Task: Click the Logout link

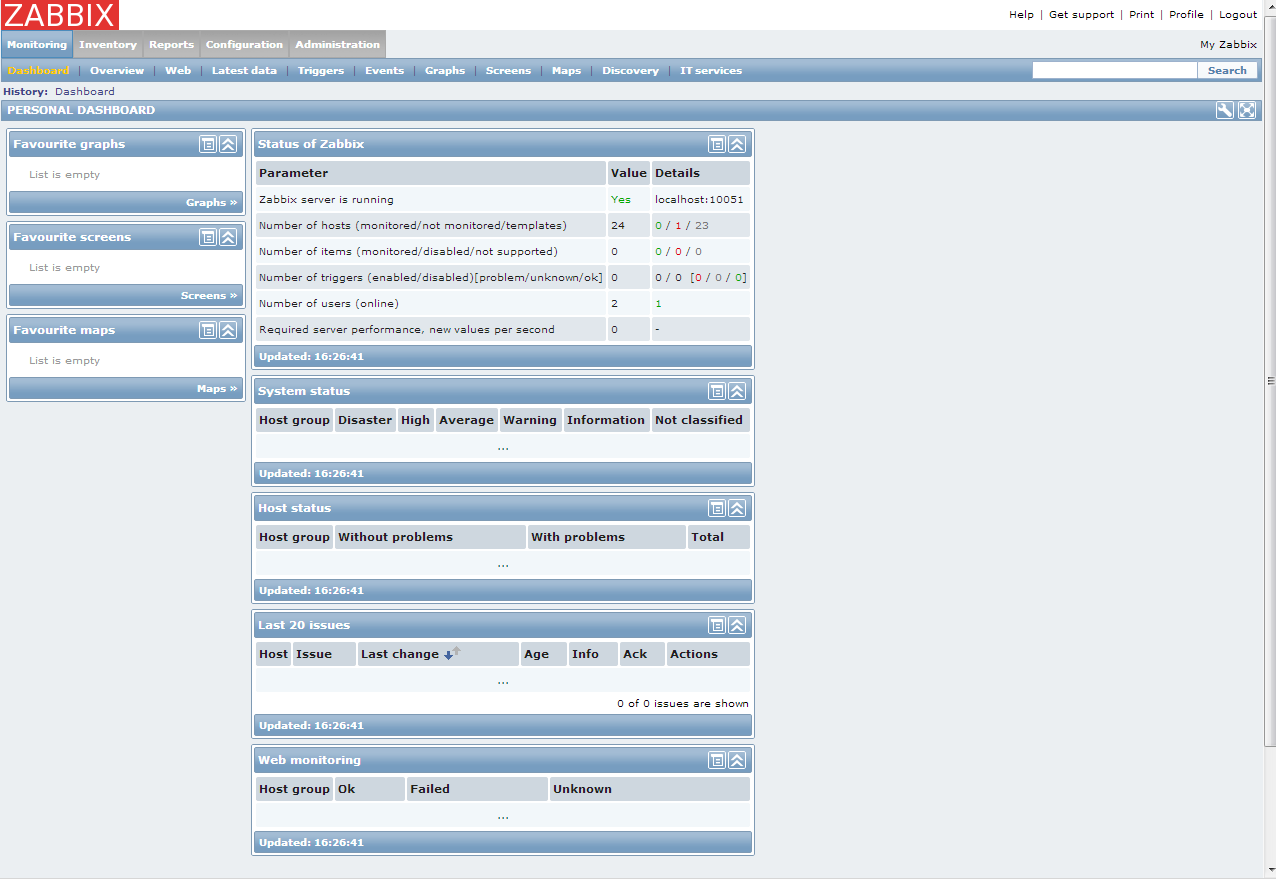Action: [1238, 14]
